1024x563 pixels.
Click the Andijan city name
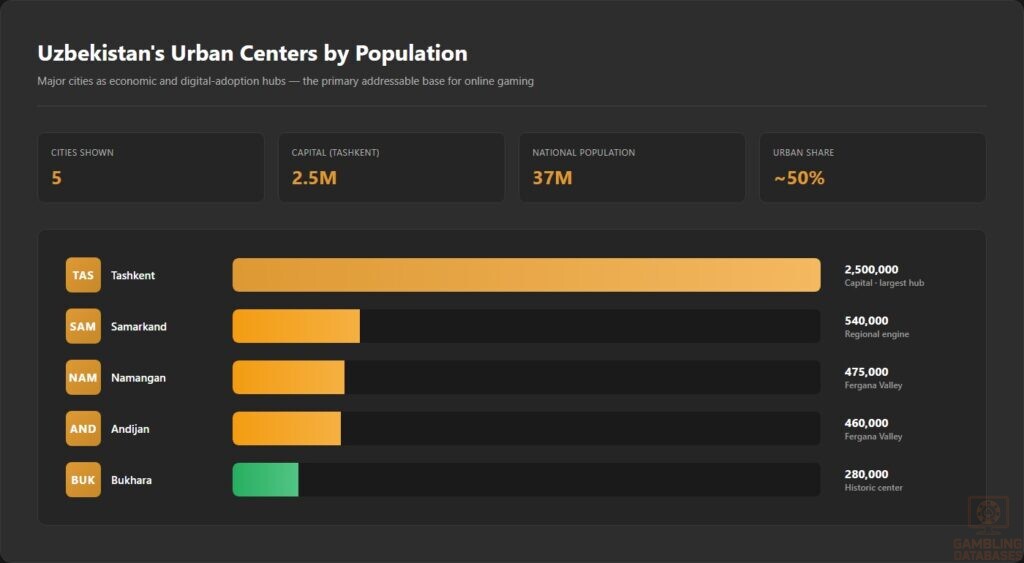click(x=130, y=428)
